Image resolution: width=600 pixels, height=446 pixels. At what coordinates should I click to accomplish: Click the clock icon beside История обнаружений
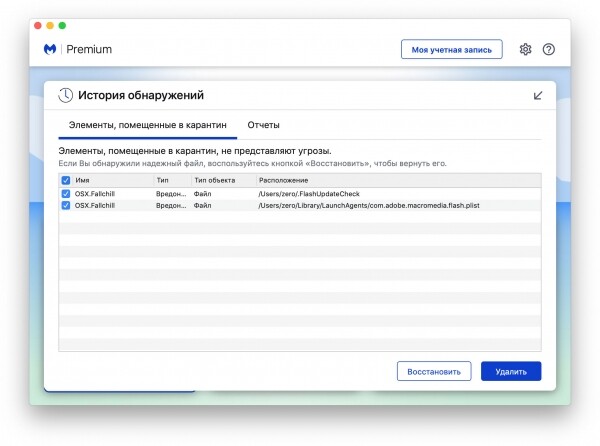pos(65,95)
